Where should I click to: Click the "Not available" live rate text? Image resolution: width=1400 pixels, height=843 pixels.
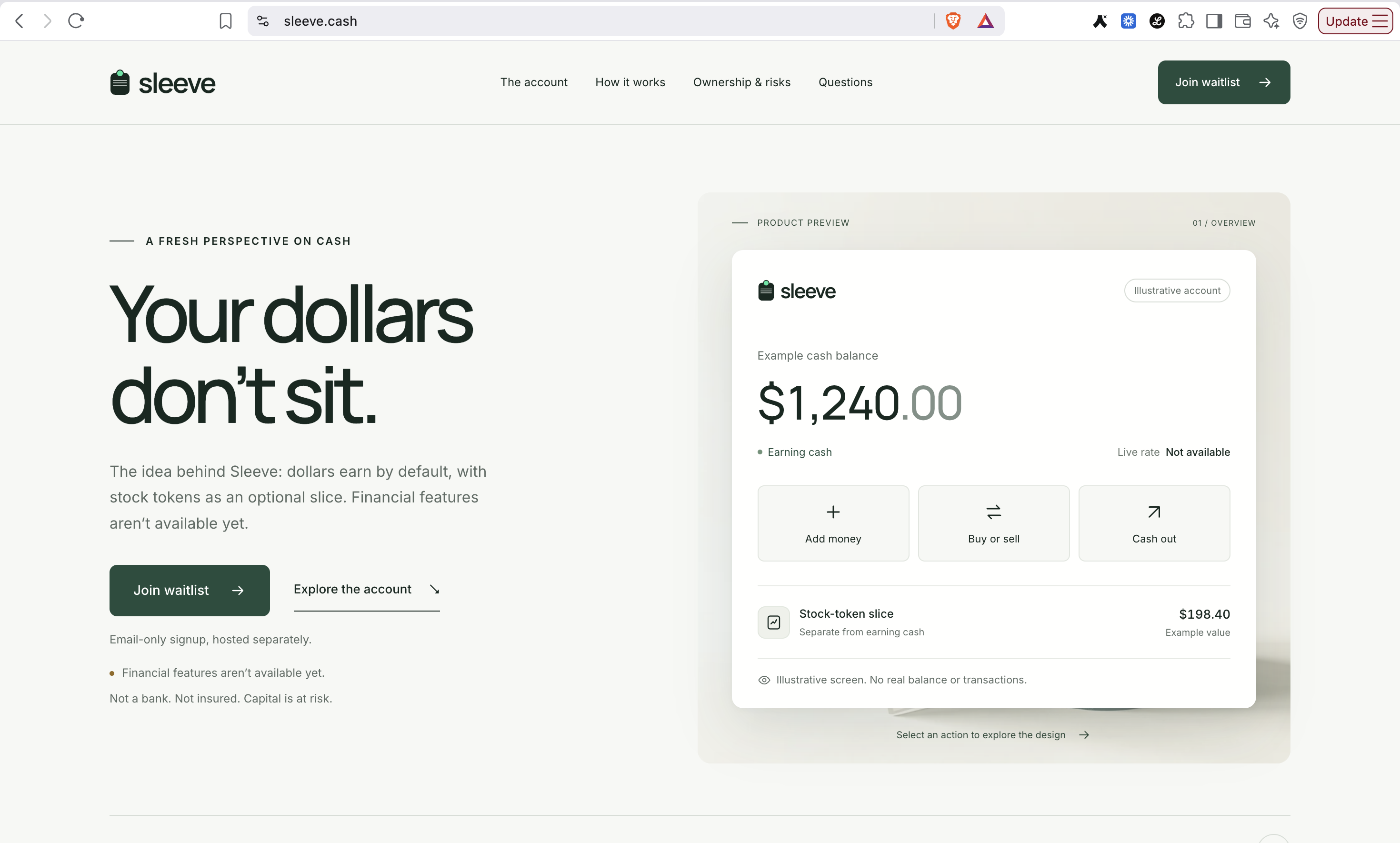click(1198, 452)
